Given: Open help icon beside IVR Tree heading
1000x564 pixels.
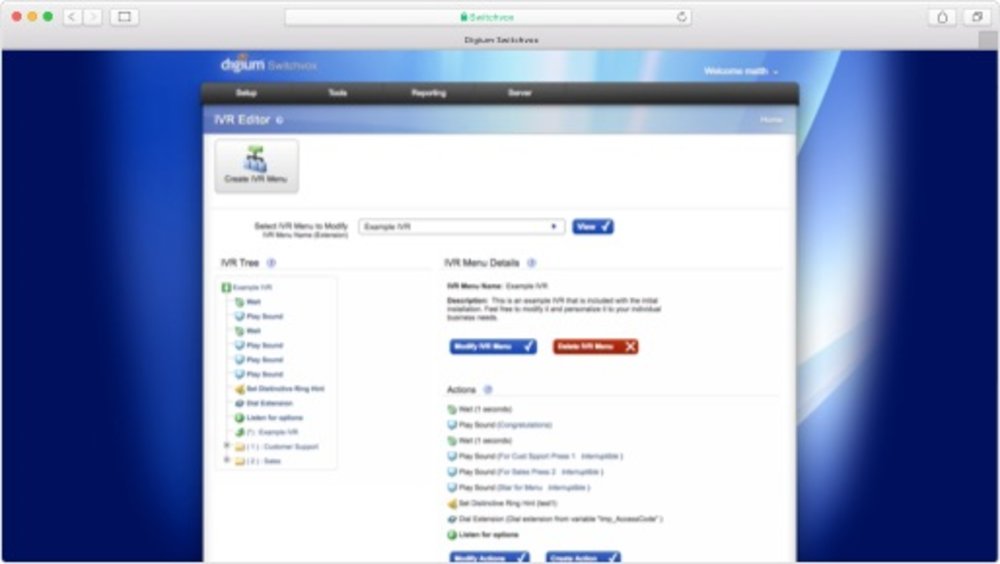Looking at the screenshot, I should (271, 263).
